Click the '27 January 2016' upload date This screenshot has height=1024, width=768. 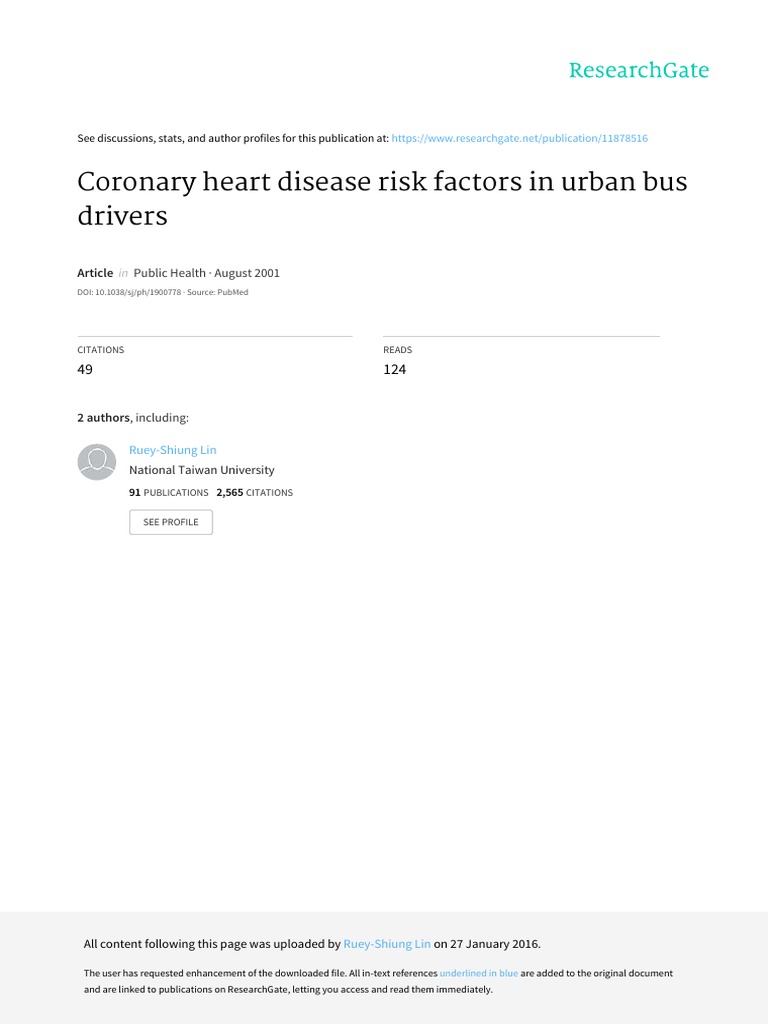(494, 944)
